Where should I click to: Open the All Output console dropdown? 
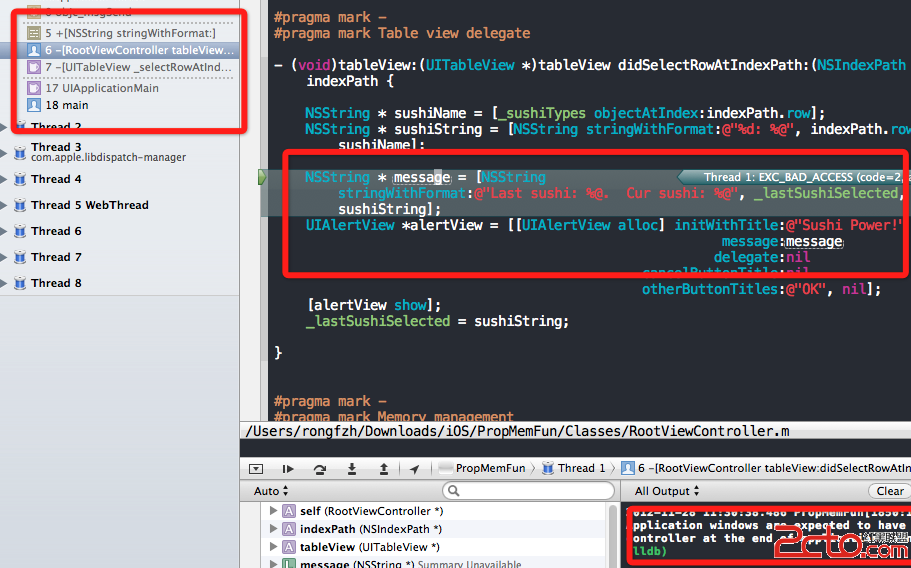tap(667, 491)
